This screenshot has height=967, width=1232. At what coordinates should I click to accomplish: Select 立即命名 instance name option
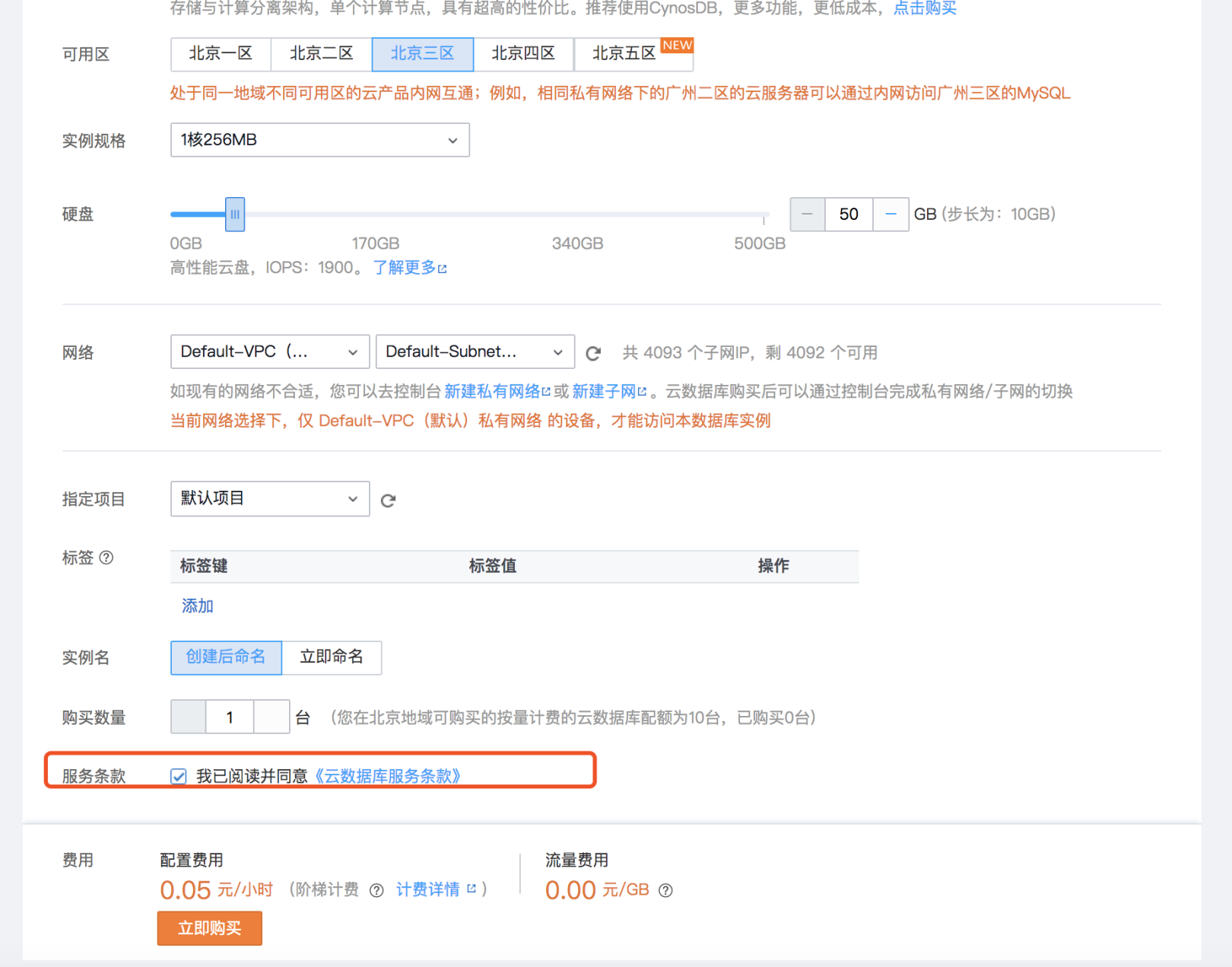(x=332, y=657)
